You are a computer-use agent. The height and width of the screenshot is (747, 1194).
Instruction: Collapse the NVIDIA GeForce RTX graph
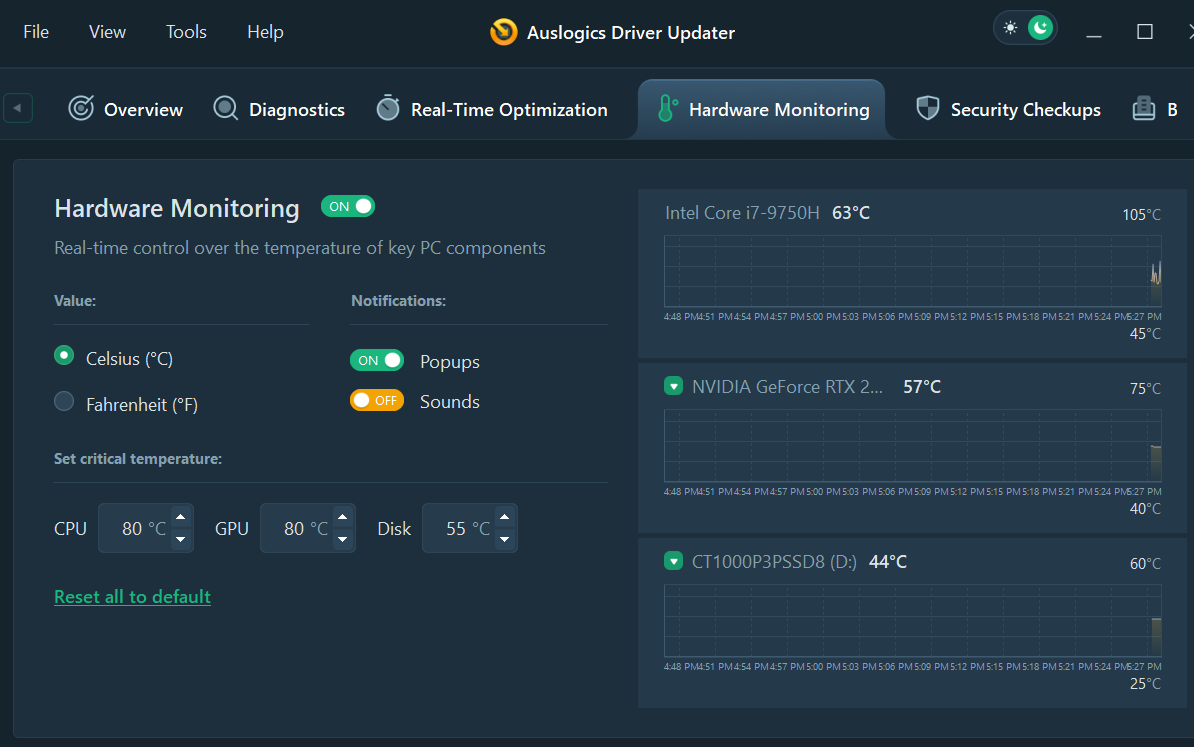(674, 387)
